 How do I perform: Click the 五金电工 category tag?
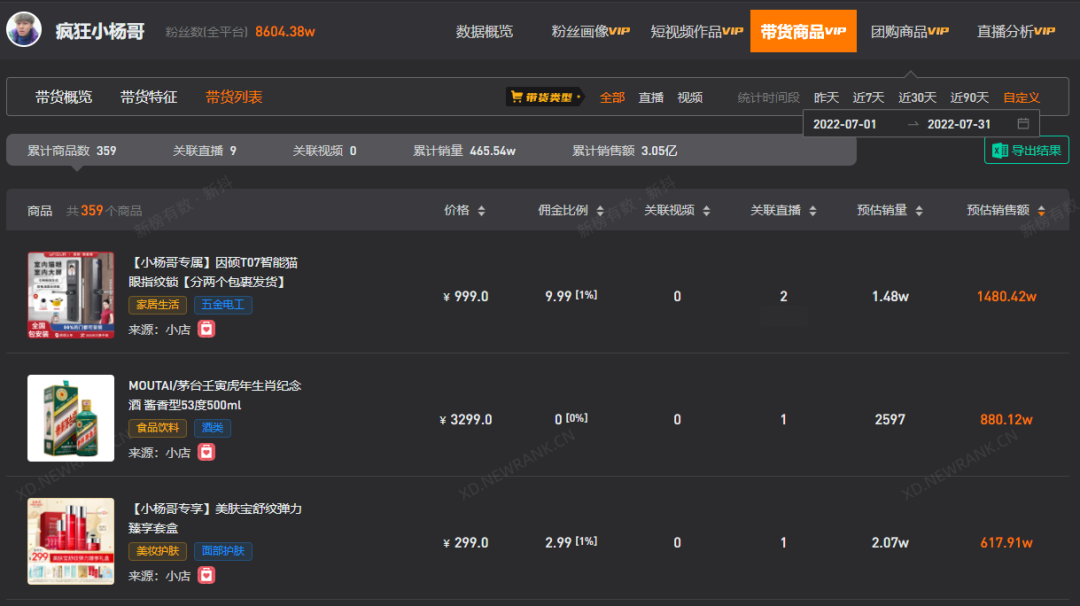tap(223, 304)
